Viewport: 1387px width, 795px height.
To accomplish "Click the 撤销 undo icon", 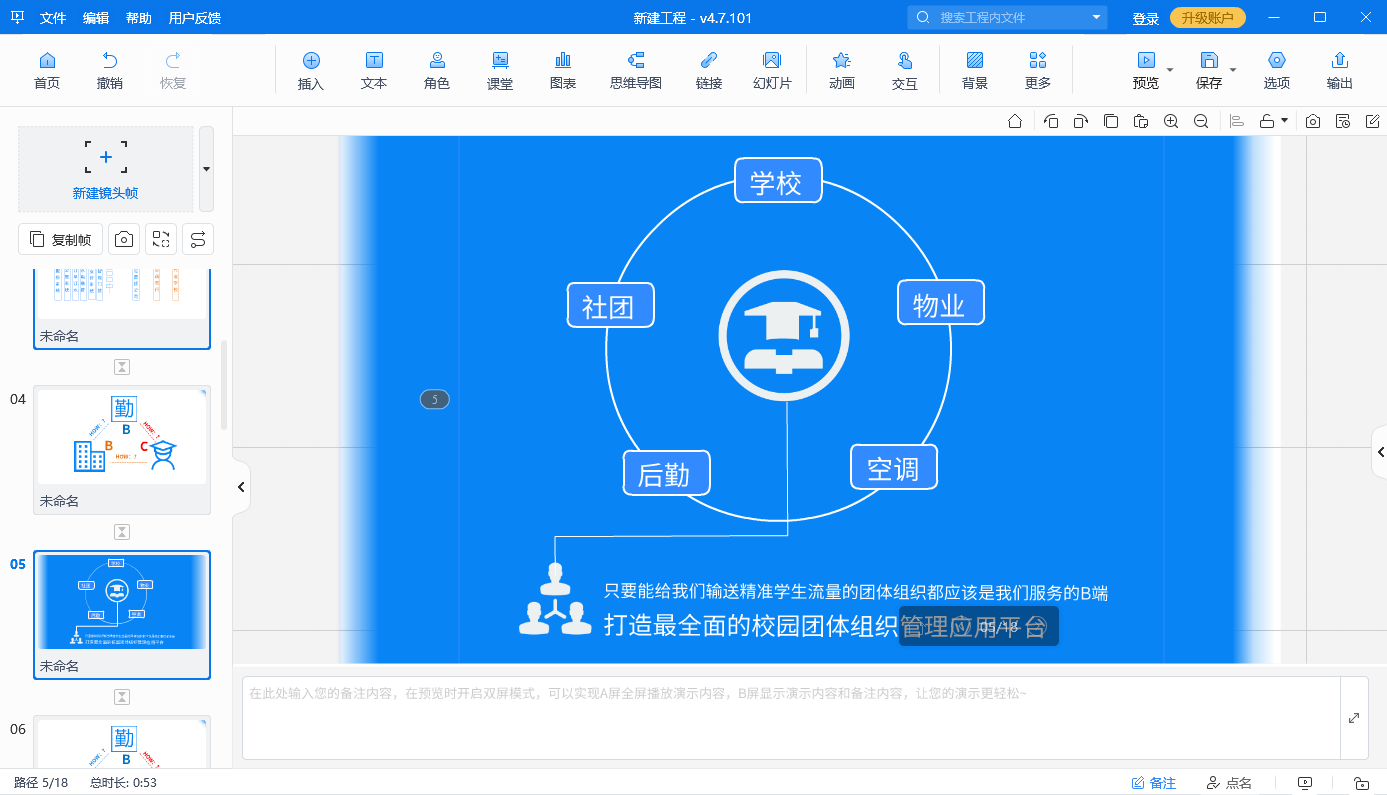I will (110, 70).
